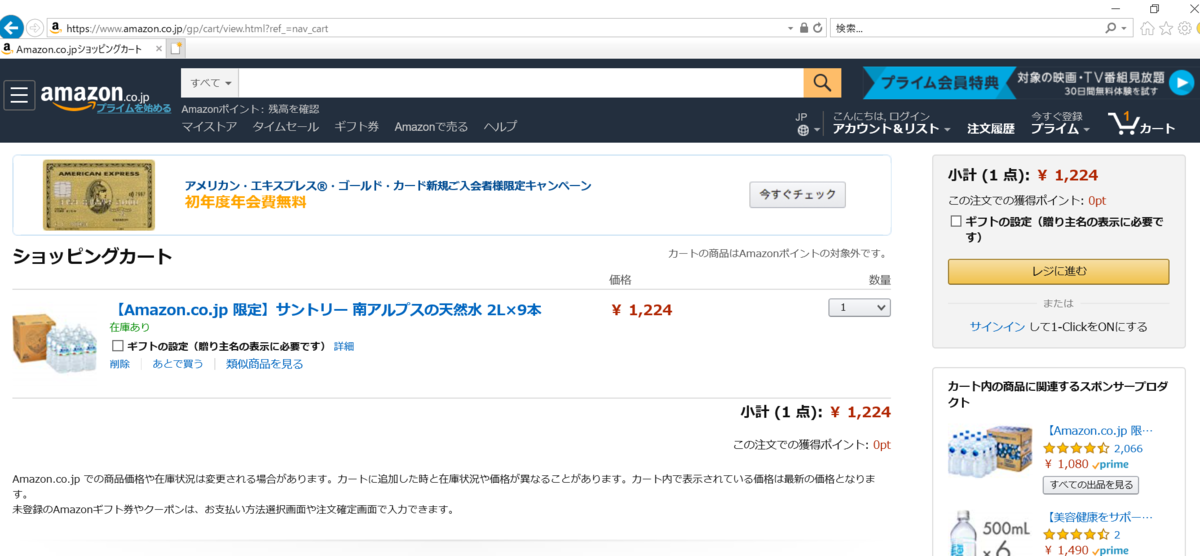Click アメリカン・エキスプレス campaign link
This screenshot has height=556, width=1200.
[x=388, y=186]
